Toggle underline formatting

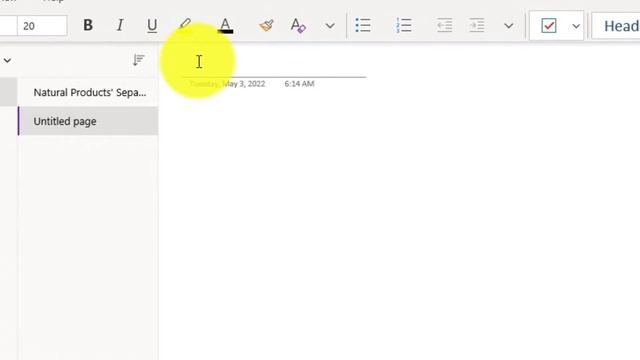click(152, 25)
